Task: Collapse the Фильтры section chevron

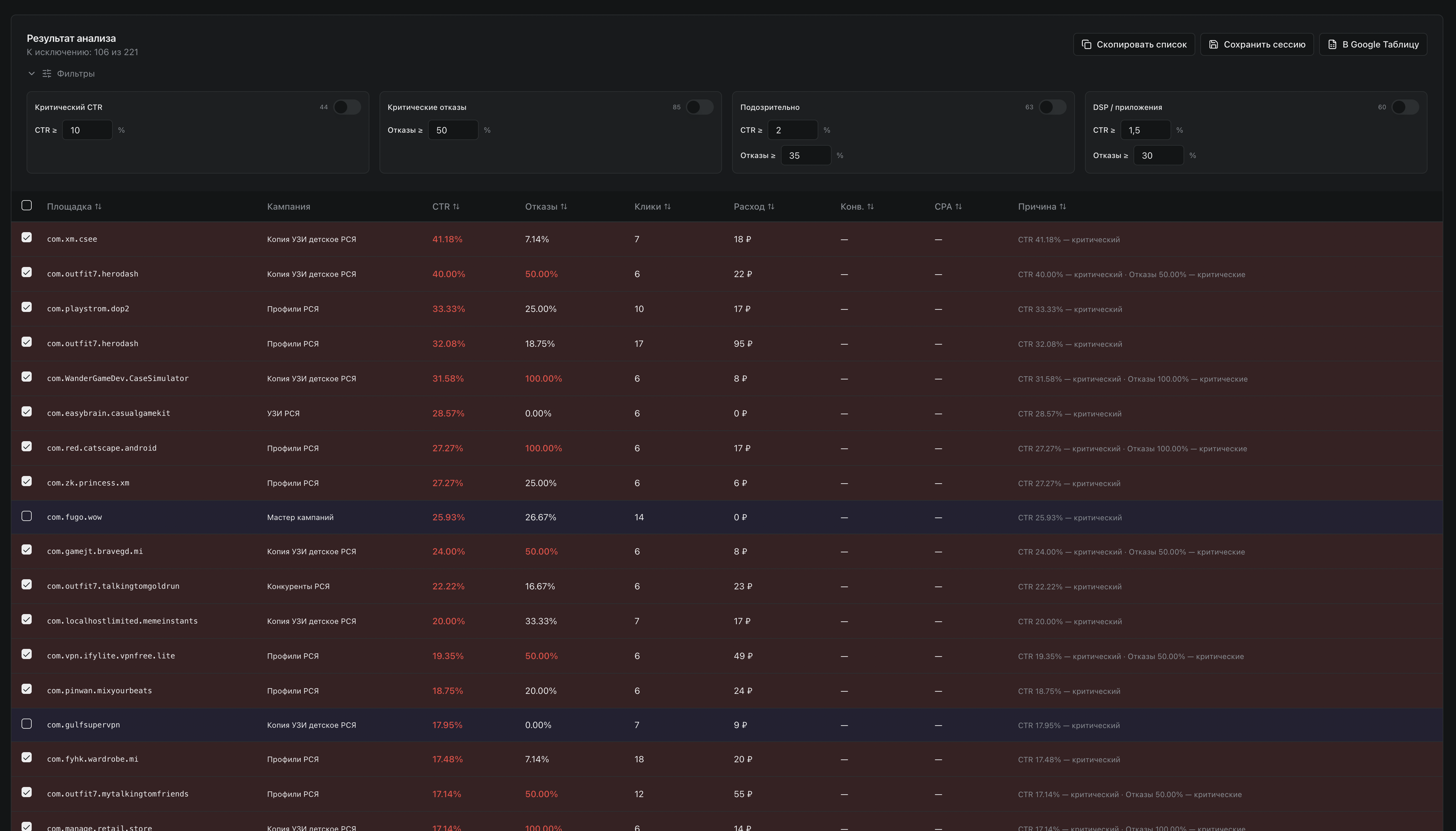Action: coord(31,73)
